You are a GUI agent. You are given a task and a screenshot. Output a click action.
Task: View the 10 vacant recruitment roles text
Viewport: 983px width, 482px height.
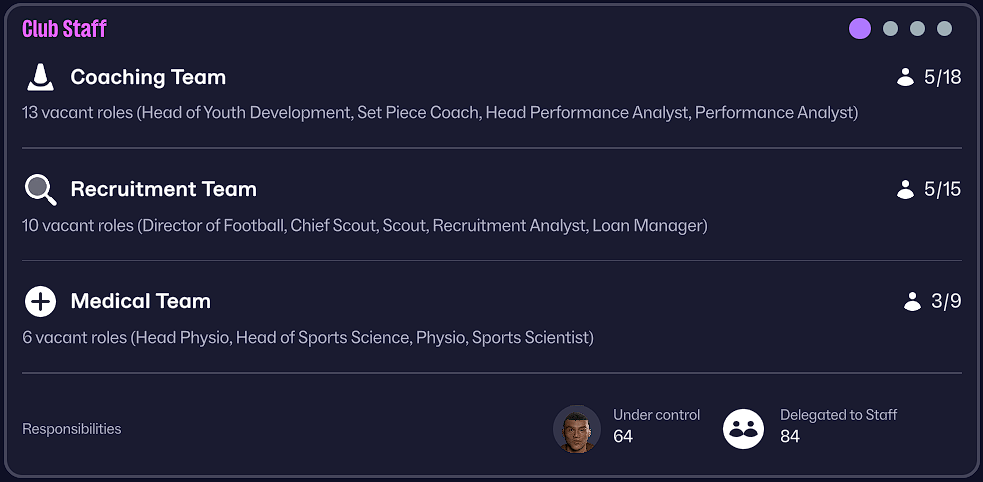point(365,226)
